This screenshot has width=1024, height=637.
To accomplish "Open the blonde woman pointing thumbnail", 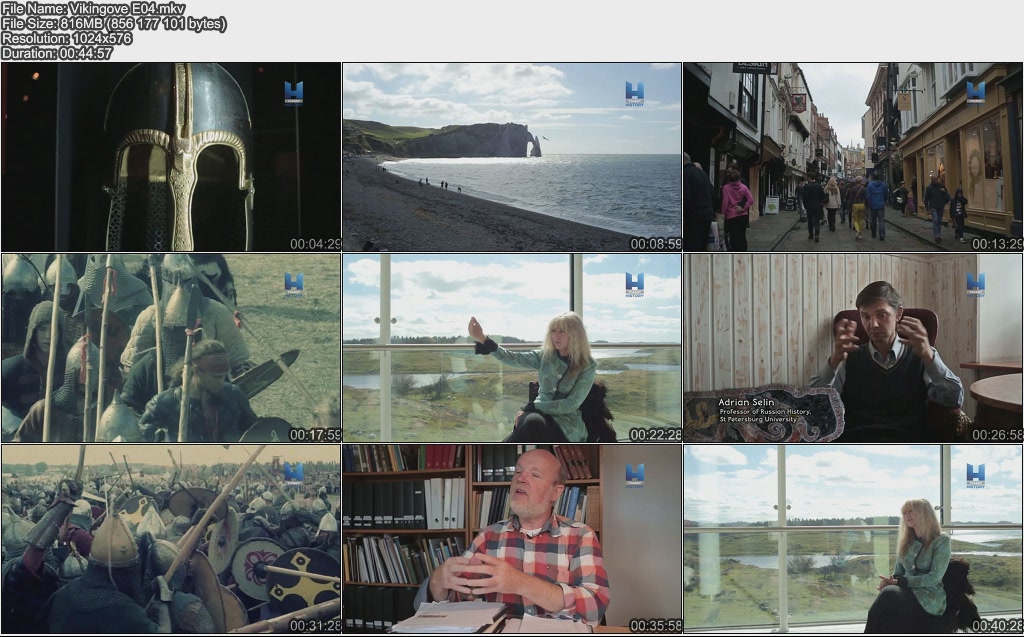I will pyautogui.click(x=511, y=347).
